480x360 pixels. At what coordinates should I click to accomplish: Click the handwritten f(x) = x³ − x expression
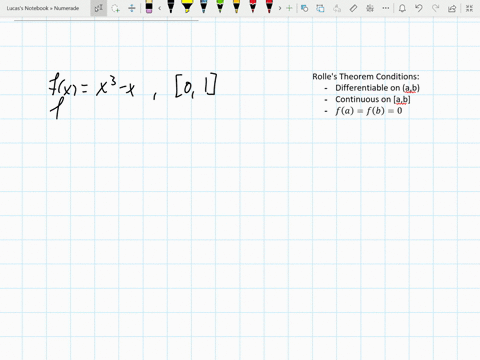click(x=92, y=86)
